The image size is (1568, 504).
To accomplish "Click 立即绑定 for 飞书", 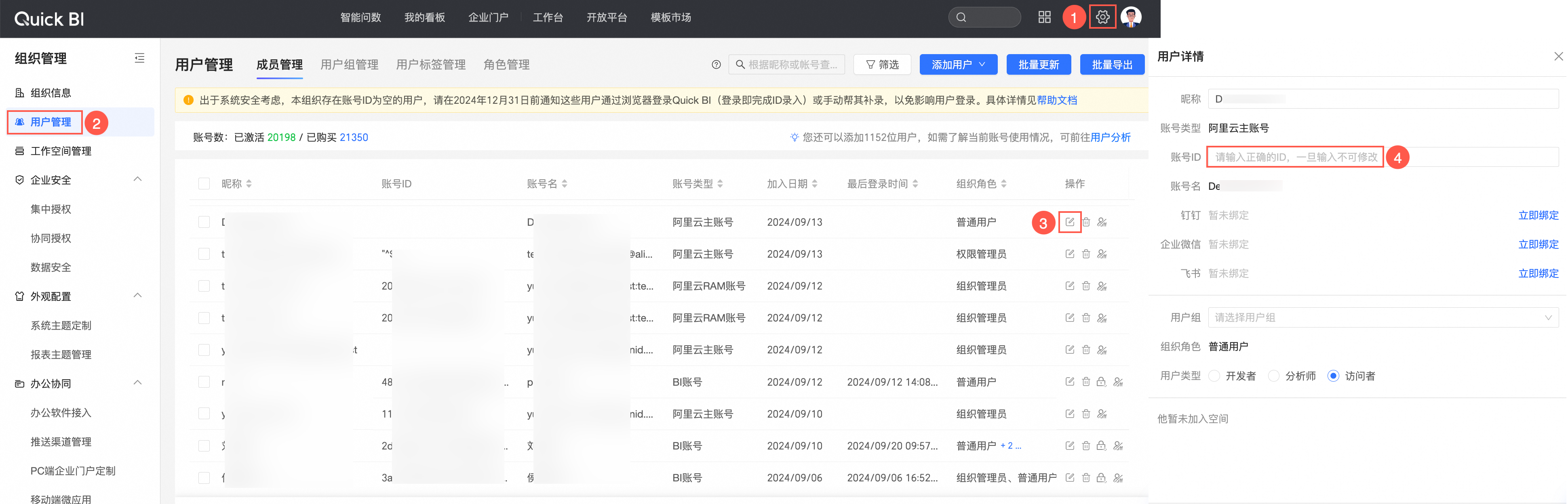I will [1538, 273].
